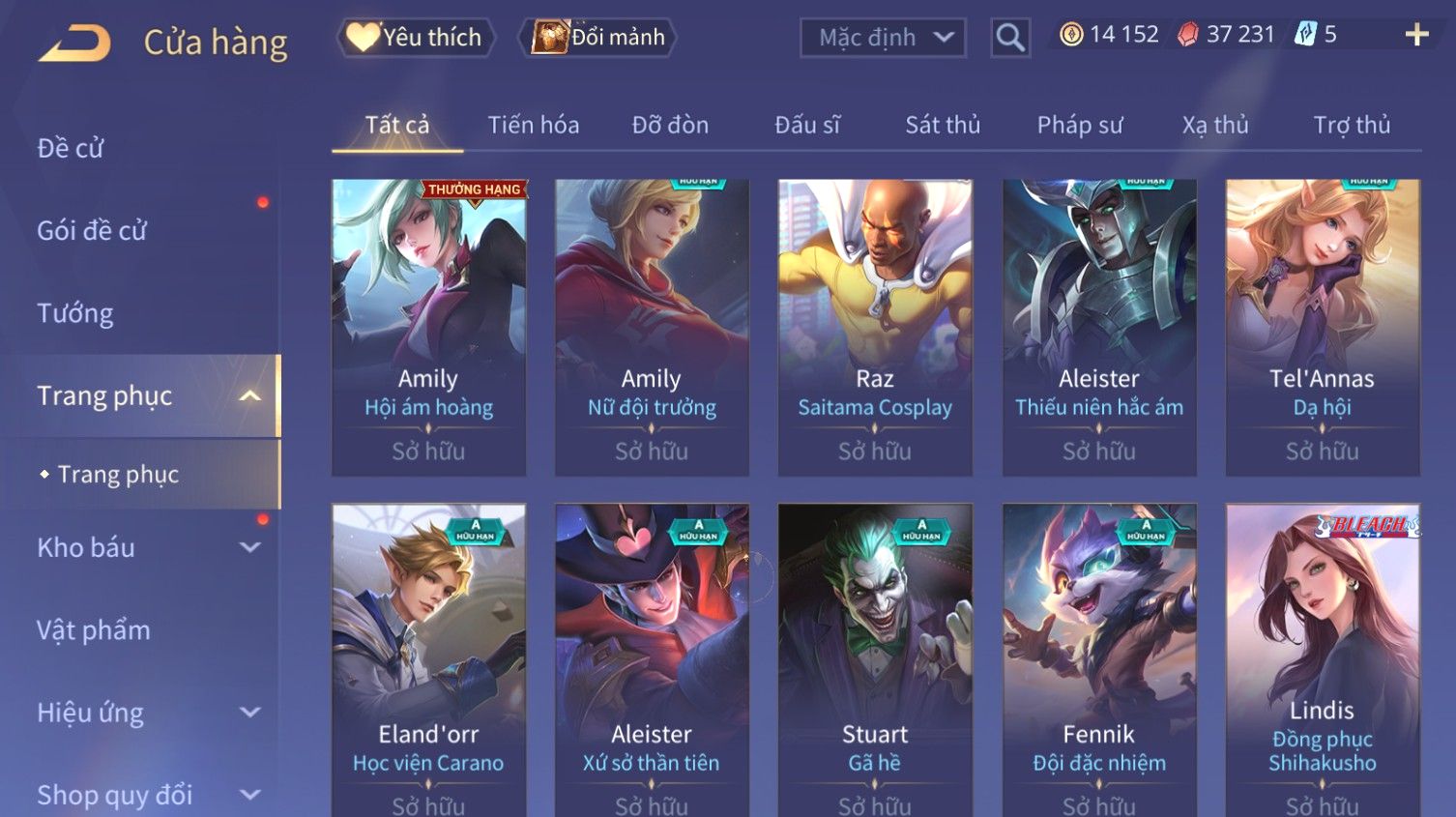Image resolution: width=1456 pixels, height=817 pixels.
Task: Tap the plus icon to add currency
Action: click(x=1416, y=35)
